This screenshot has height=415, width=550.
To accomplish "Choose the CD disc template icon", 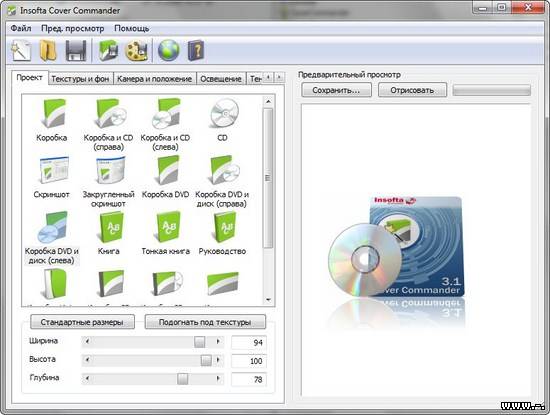I will [x=222, y=120].
